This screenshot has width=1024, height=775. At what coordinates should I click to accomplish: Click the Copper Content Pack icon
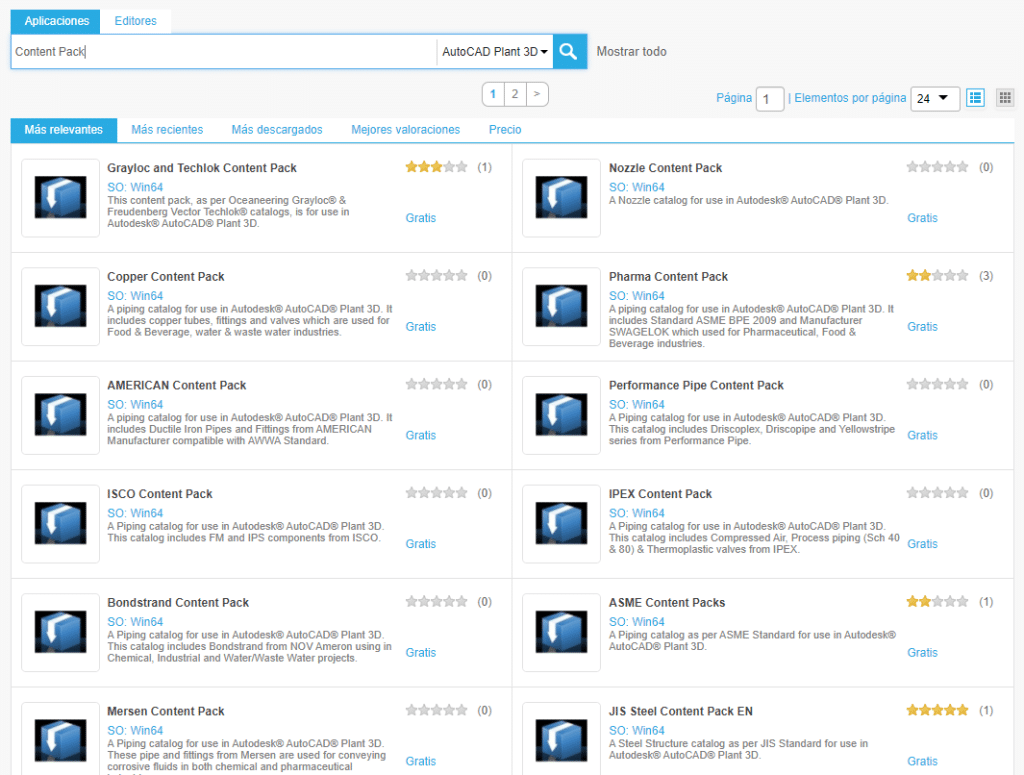click(x=60, y=307)
